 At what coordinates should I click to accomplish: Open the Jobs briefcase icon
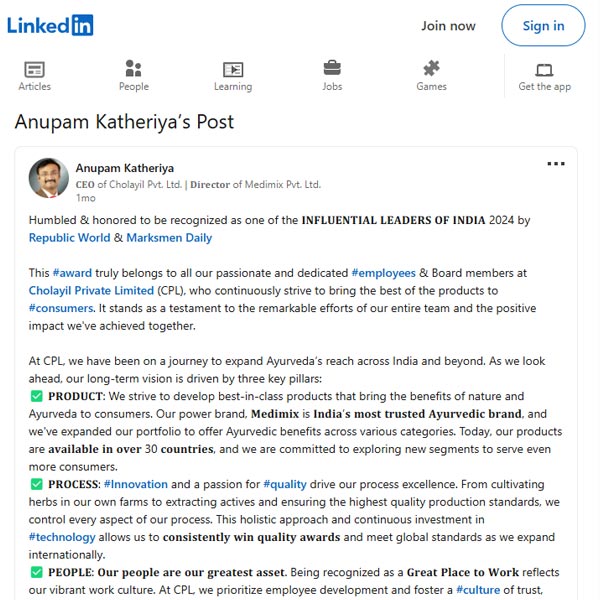pos(332,68)
